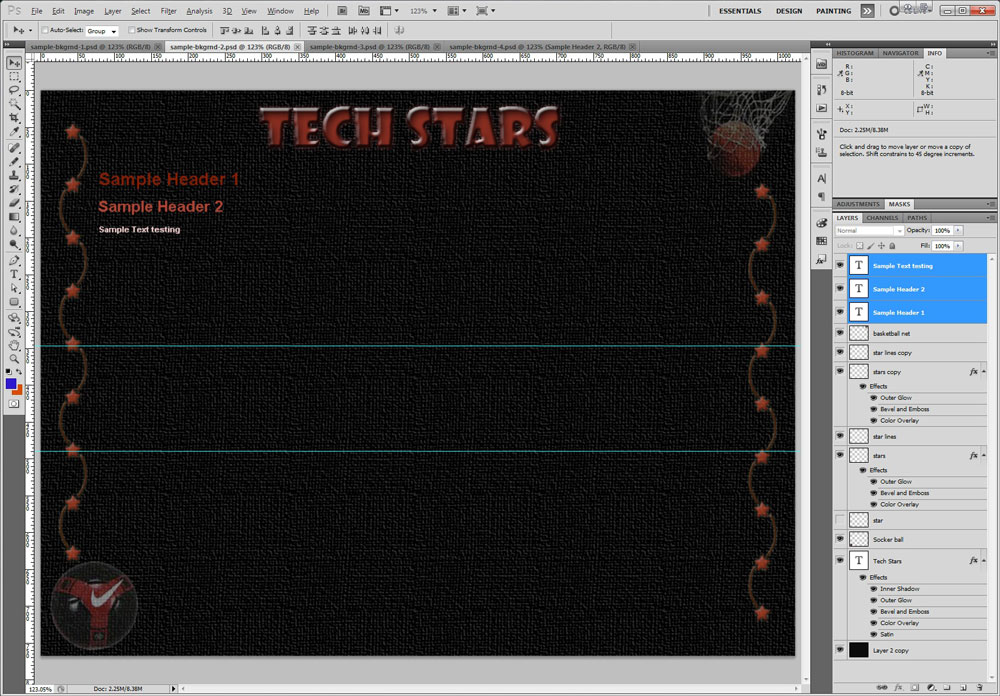Click the Design workspace button
This screenshot has width=1000, height=696.
click(x=789, y=11)
